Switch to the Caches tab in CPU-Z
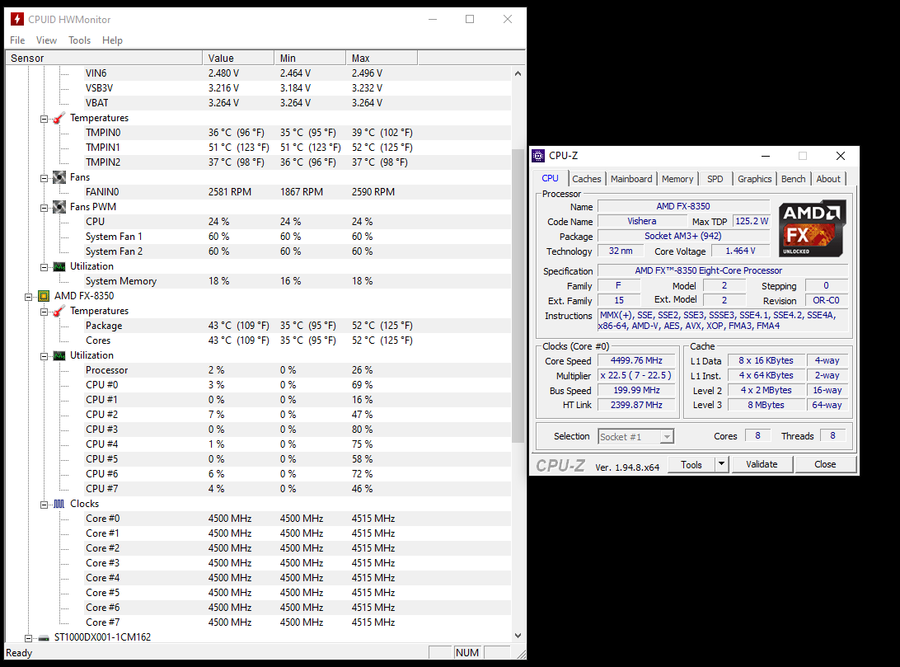This screenshot has height=667, width=900. (587, 179)
